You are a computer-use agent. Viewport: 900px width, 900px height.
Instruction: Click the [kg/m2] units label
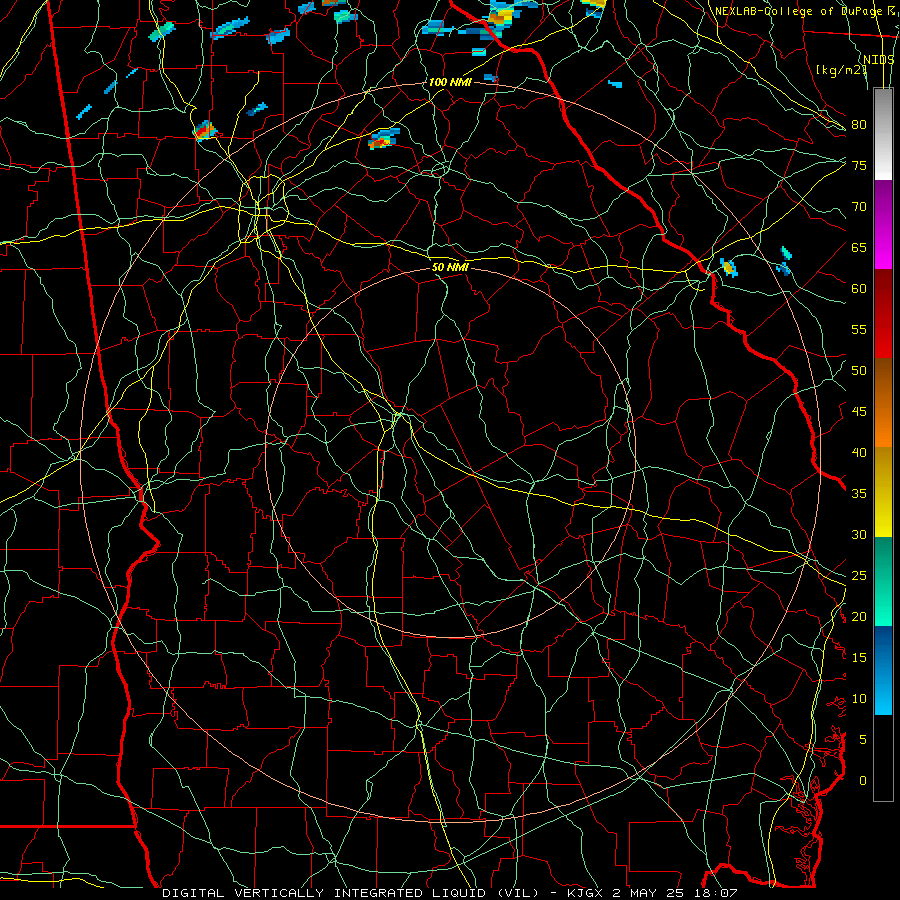coord(841,69)
